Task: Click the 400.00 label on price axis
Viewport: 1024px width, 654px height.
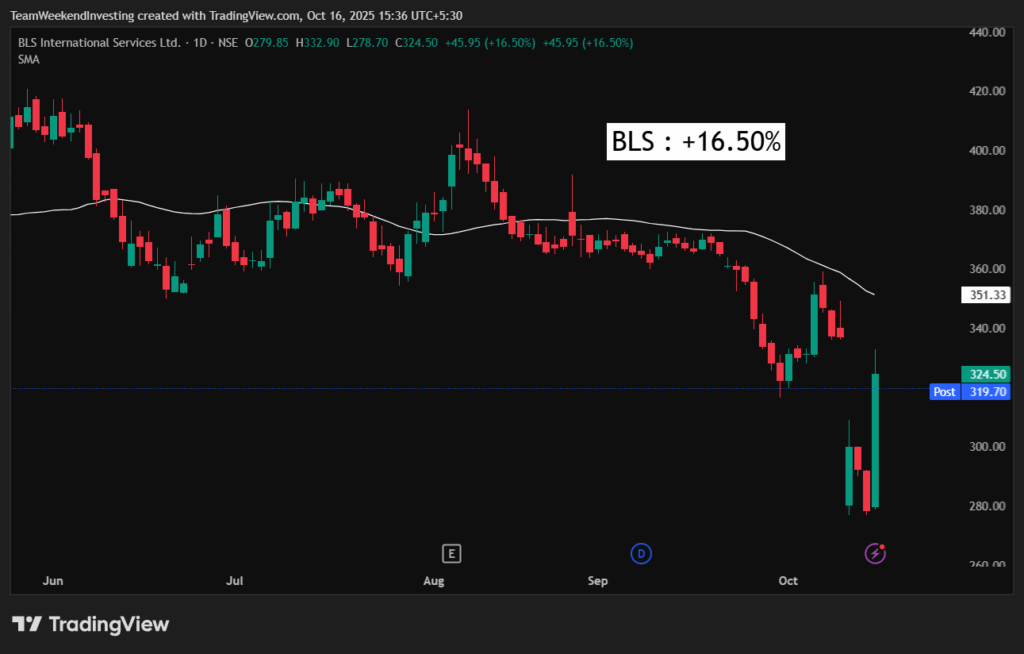Action: click(x=985, y=151)
